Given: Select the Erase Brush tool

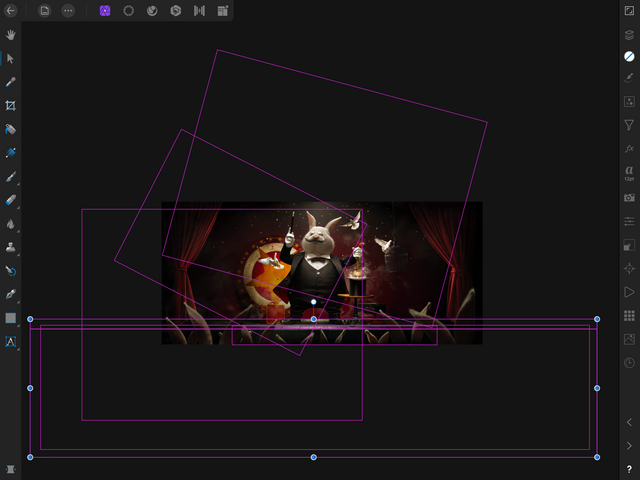Looking at the screenshot, I should [11, 200].
